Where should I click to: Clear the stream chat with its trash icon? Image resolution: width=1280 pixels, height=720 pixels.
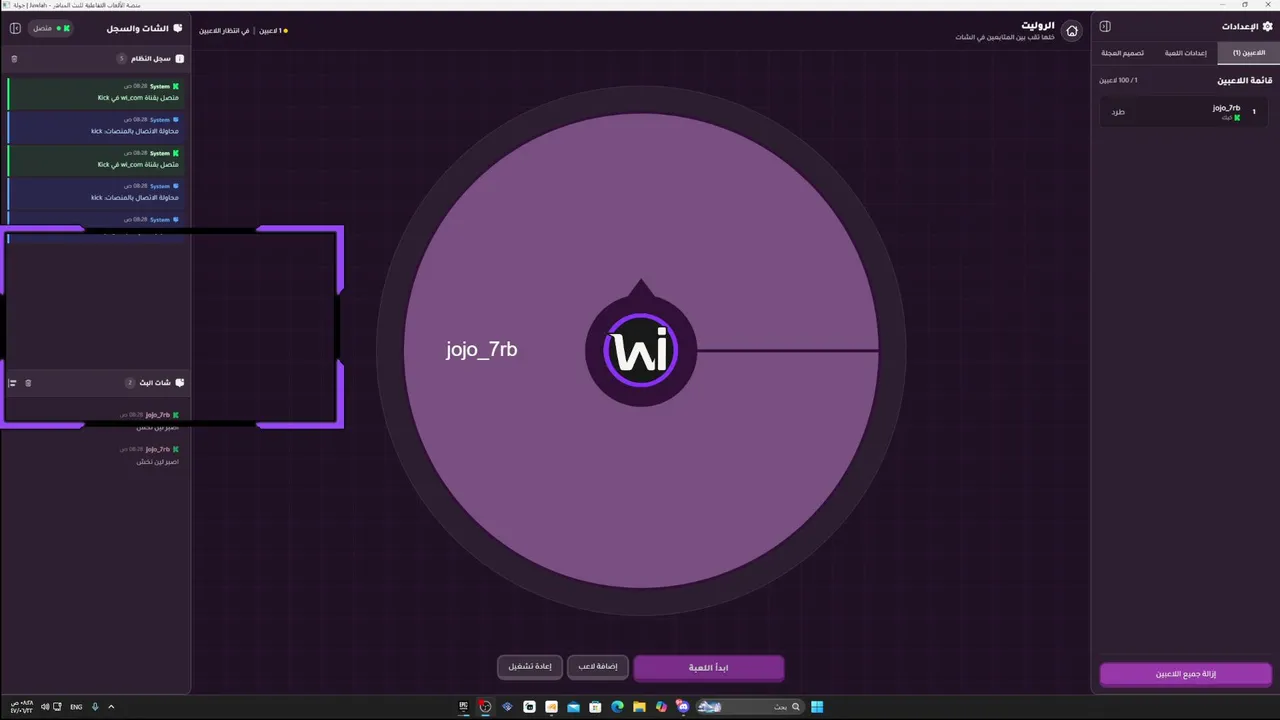coord(28,383)
